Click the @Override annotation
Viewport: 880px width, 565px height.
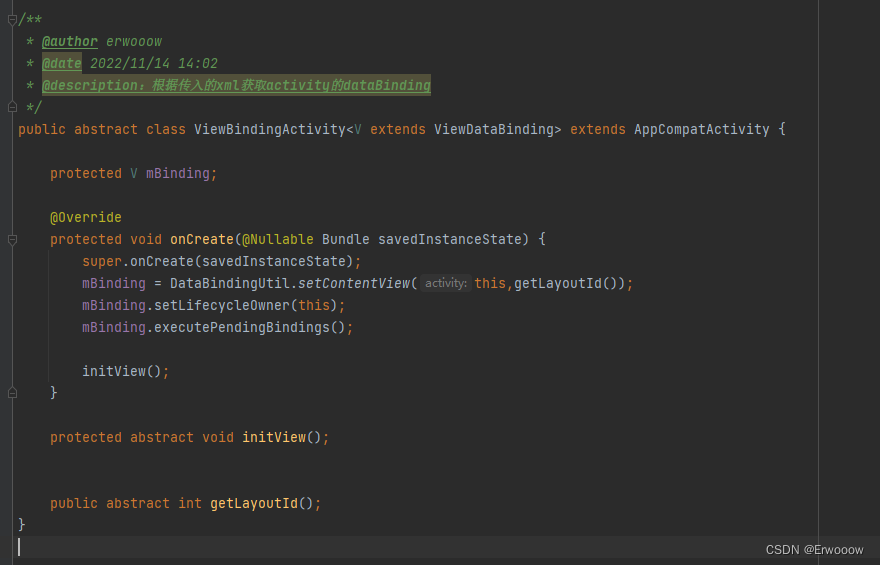pyautogui.click(x=86, y=217)
